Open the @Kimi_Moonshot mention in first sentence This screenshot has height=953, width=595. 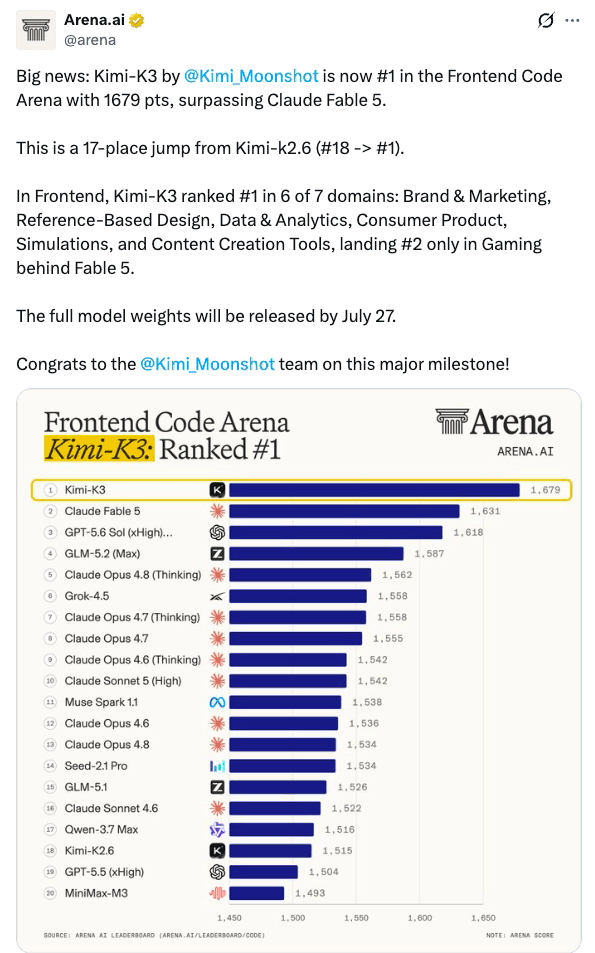coord(251,76)
